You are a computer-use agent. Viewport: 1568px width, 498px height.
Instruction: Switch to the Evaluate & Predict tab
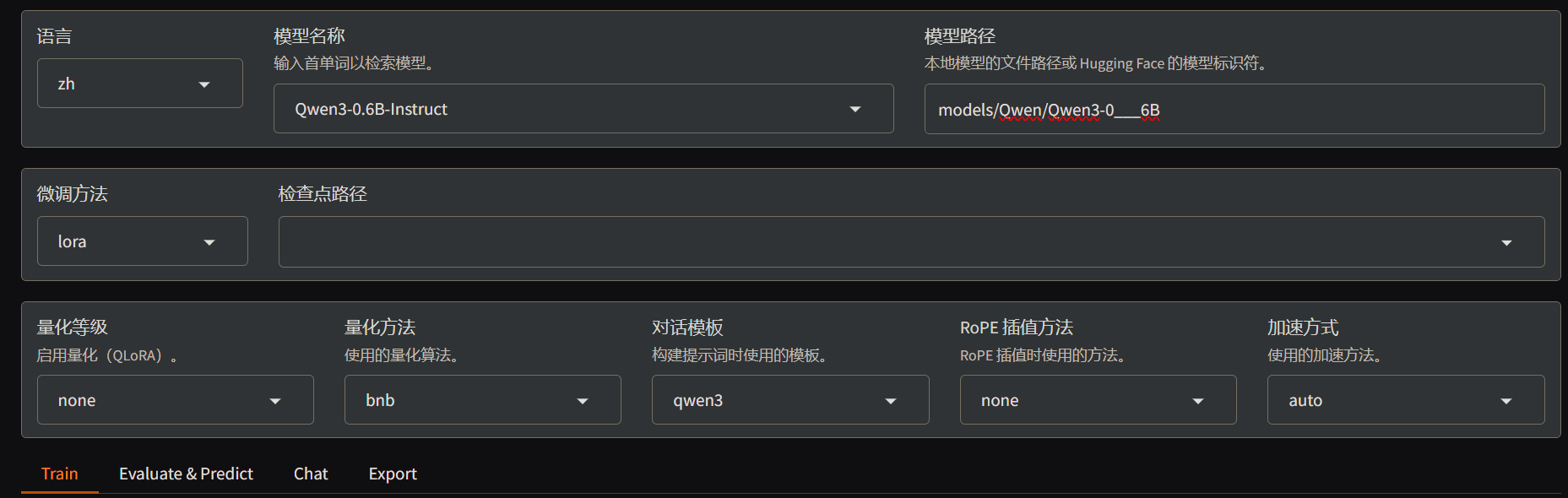(186, 474)
